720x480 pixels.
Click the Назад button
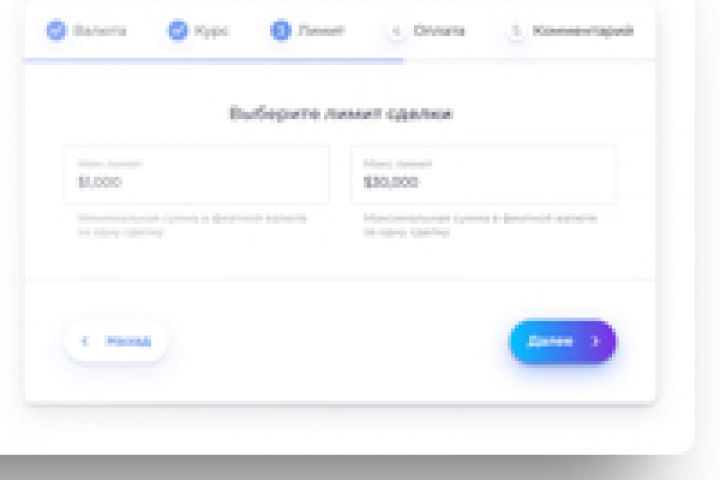pos(117,341)
